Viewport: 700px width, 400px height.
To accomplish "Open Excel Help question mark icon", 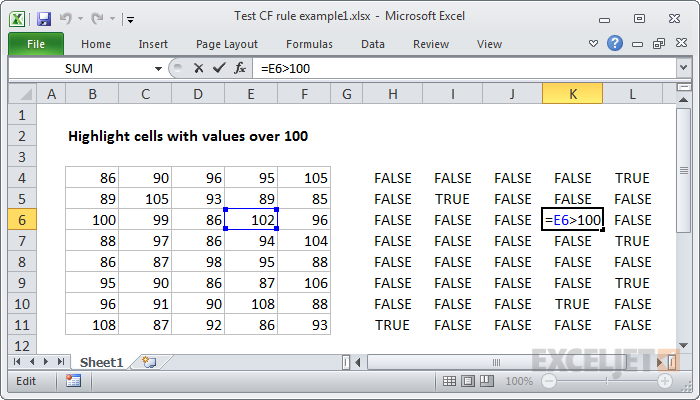I will (615, 43).
